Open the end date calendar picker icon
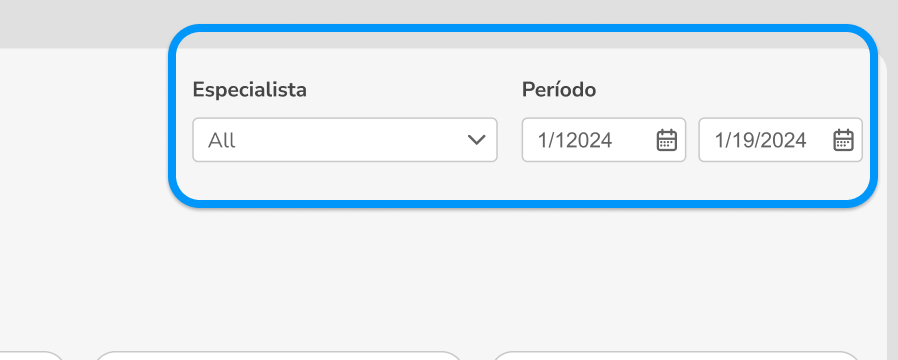The image size is (898, 360). pyautogui.click(x=843, y=140)
